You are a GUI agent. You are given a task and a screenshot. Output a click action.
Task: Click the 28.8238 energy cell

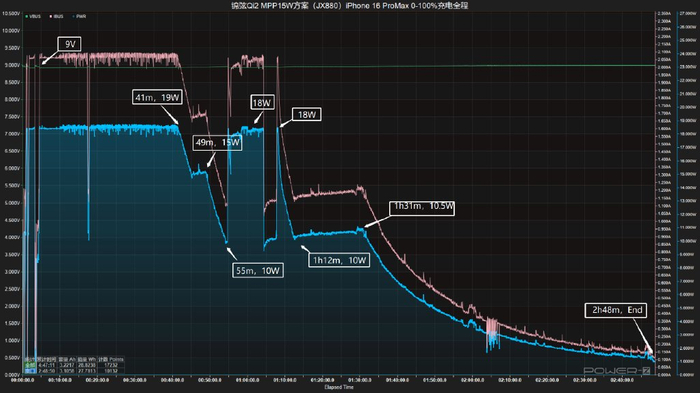coord(87,365)
